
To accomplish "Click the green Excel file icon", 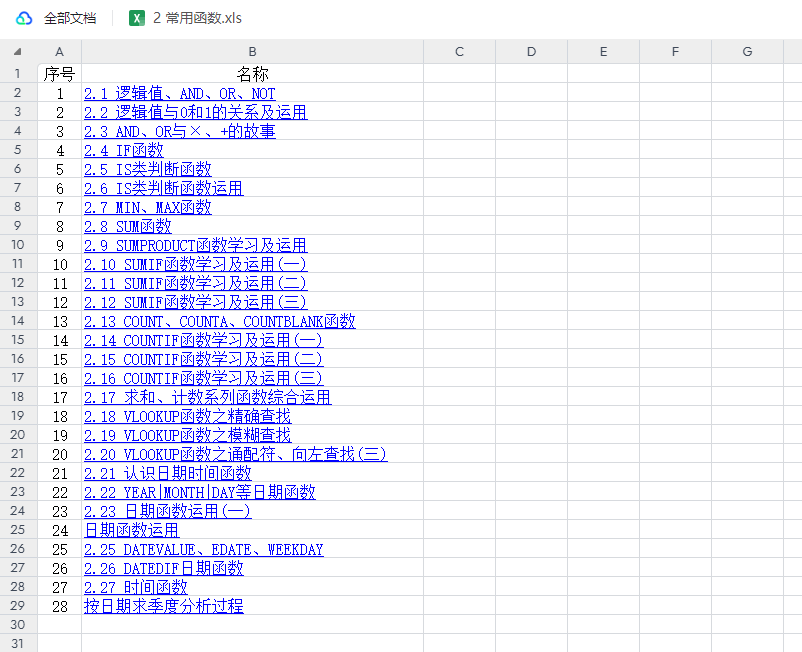I will tap(137, 18).
